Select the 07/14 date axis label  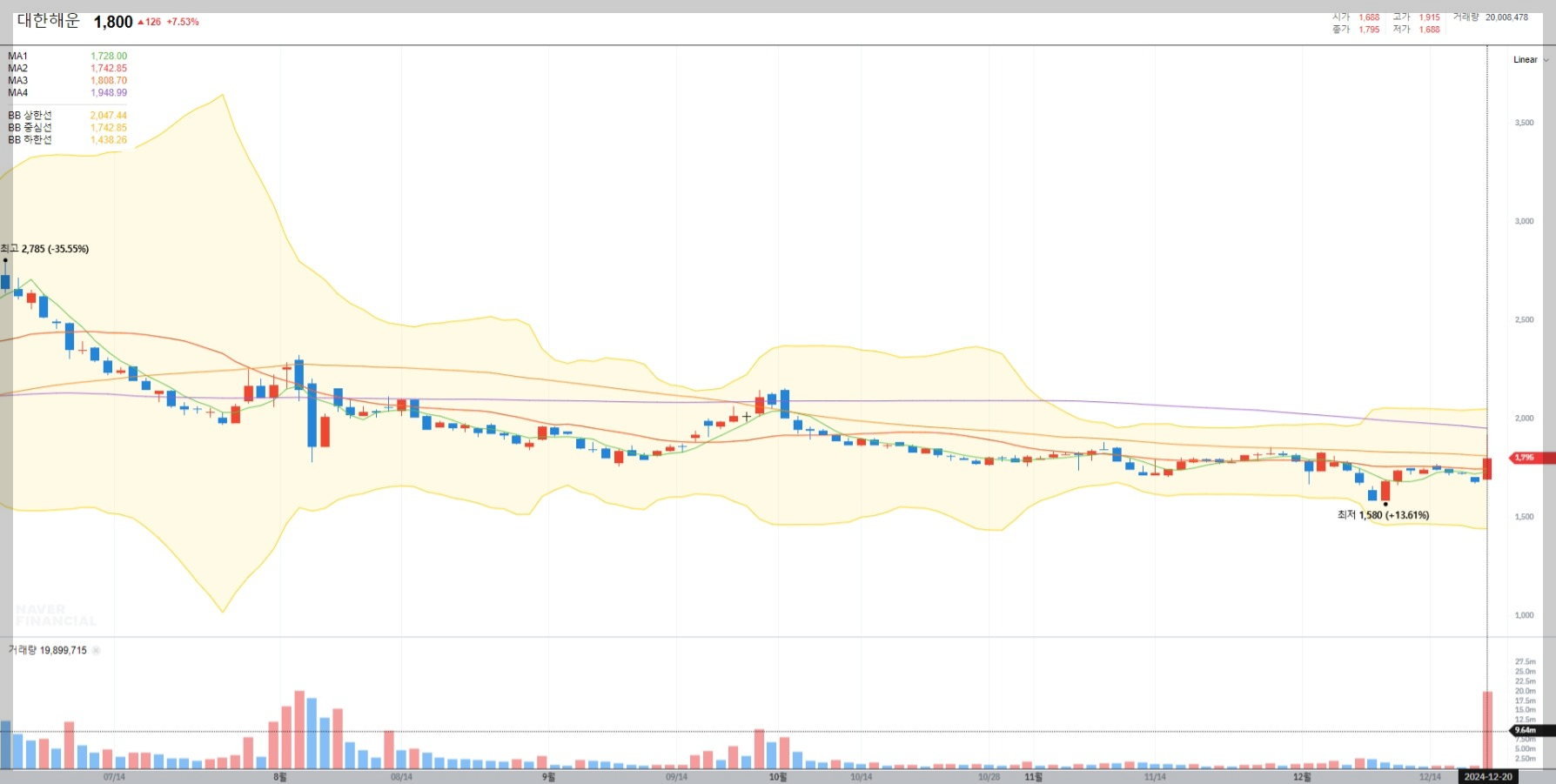114,777
